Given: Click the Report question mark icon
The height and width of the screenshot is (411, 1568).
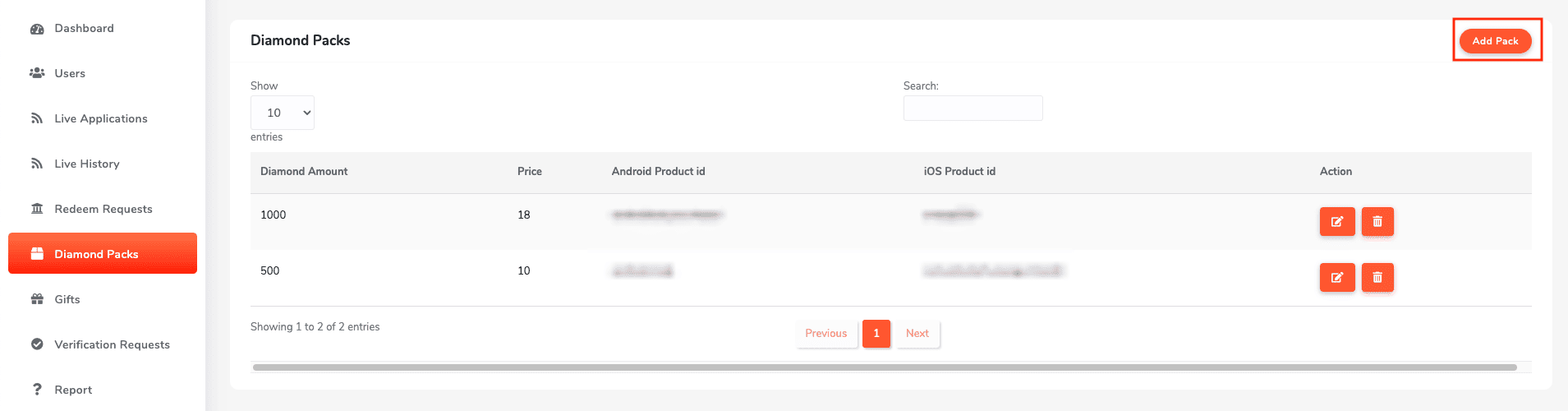Looking at the screenshot, I should tap(37, 390).
